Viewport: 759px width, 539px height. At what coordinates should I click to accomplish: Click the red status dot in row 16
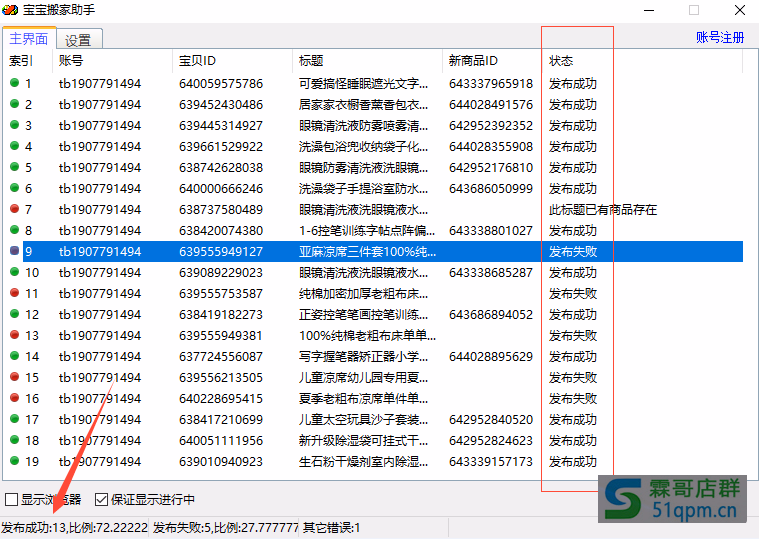point(15,397)
